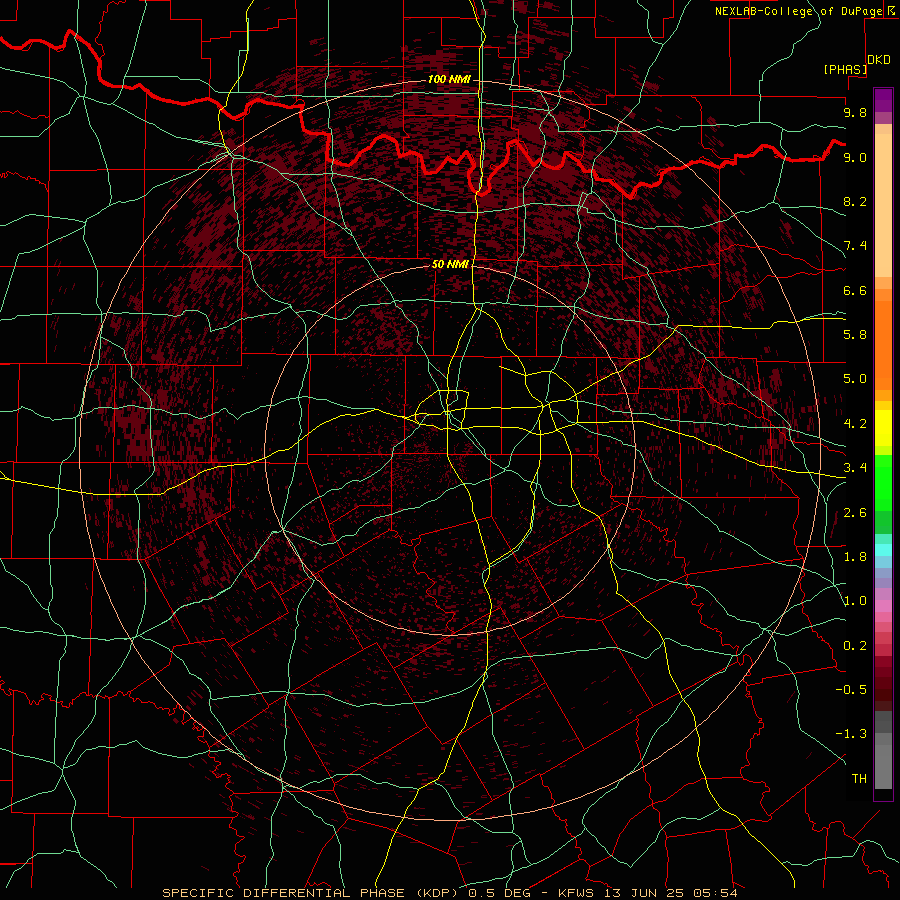900x900 pixels.
Task: Click the 100 NMI range ring label
Action: point(449,79)
